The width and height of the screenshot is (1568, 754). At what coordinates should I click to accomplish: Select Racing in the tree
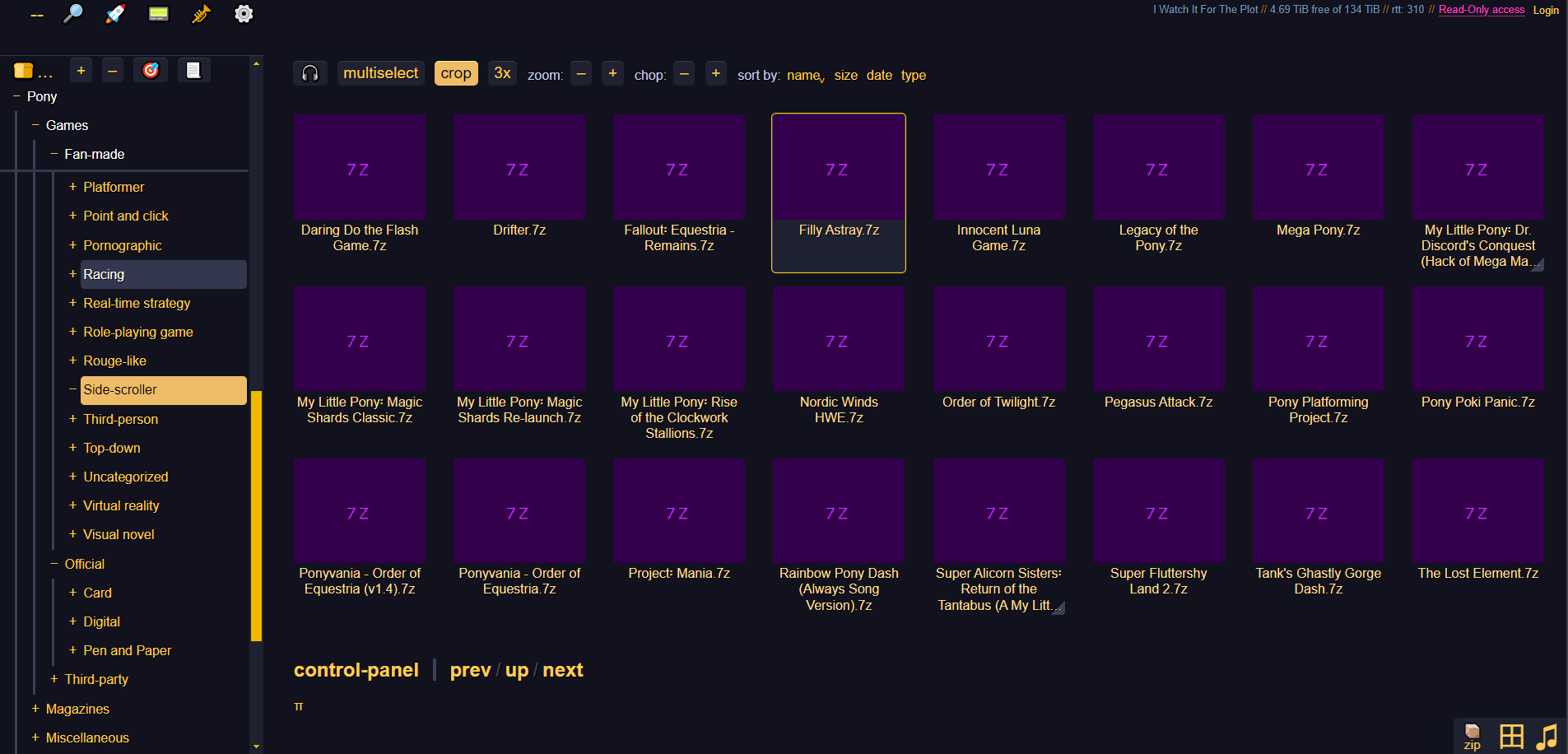(x=164, y=274)
